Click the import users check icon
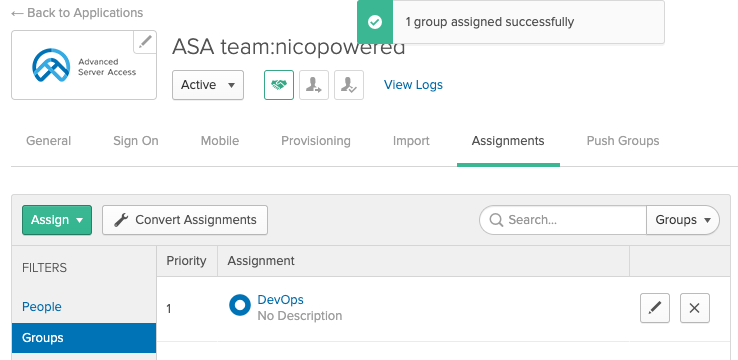The height and width of the screenshot is (360, 738). click(x=349, y=85)
